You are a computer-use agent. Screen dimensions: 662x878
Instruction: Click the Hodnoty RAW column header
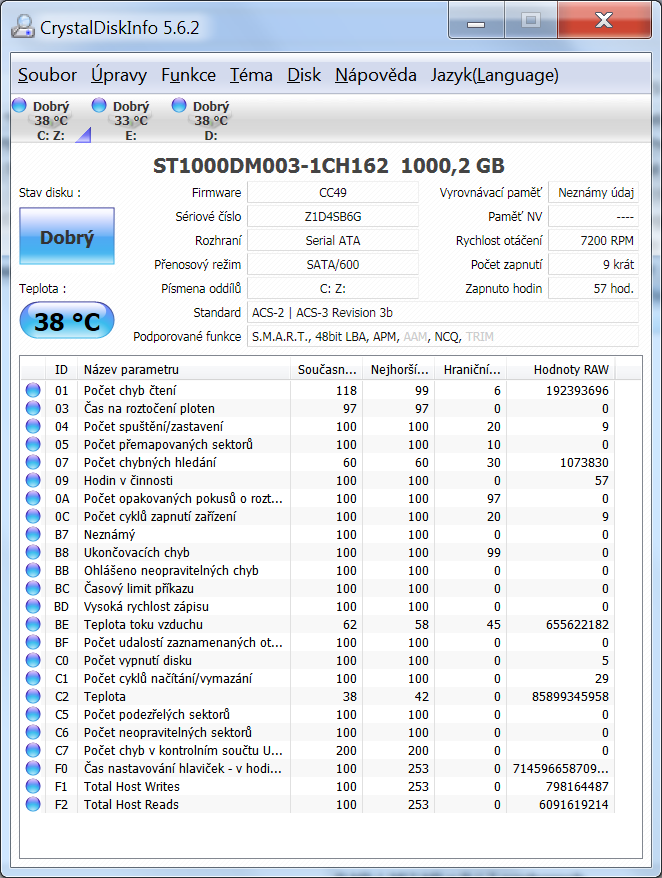tap(560, 370)
